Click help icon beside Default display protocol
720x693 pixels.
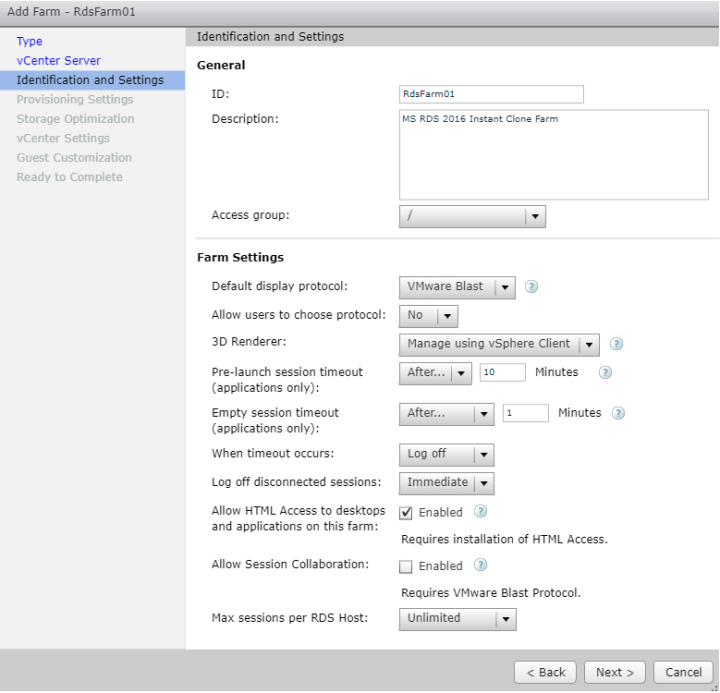532,287
